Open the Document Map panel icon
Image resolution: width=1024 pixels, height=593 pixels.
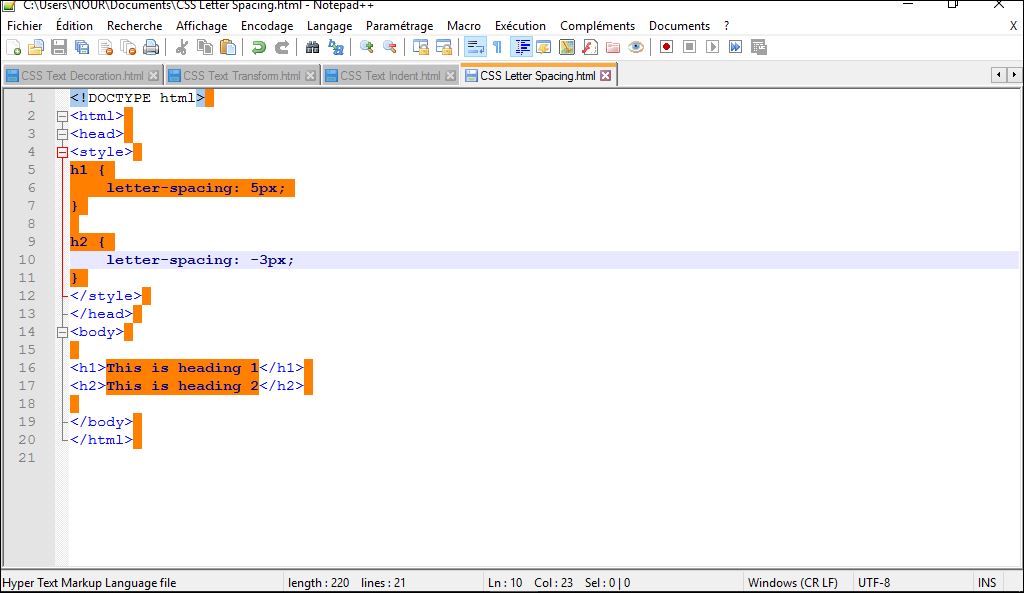point(567,47)
